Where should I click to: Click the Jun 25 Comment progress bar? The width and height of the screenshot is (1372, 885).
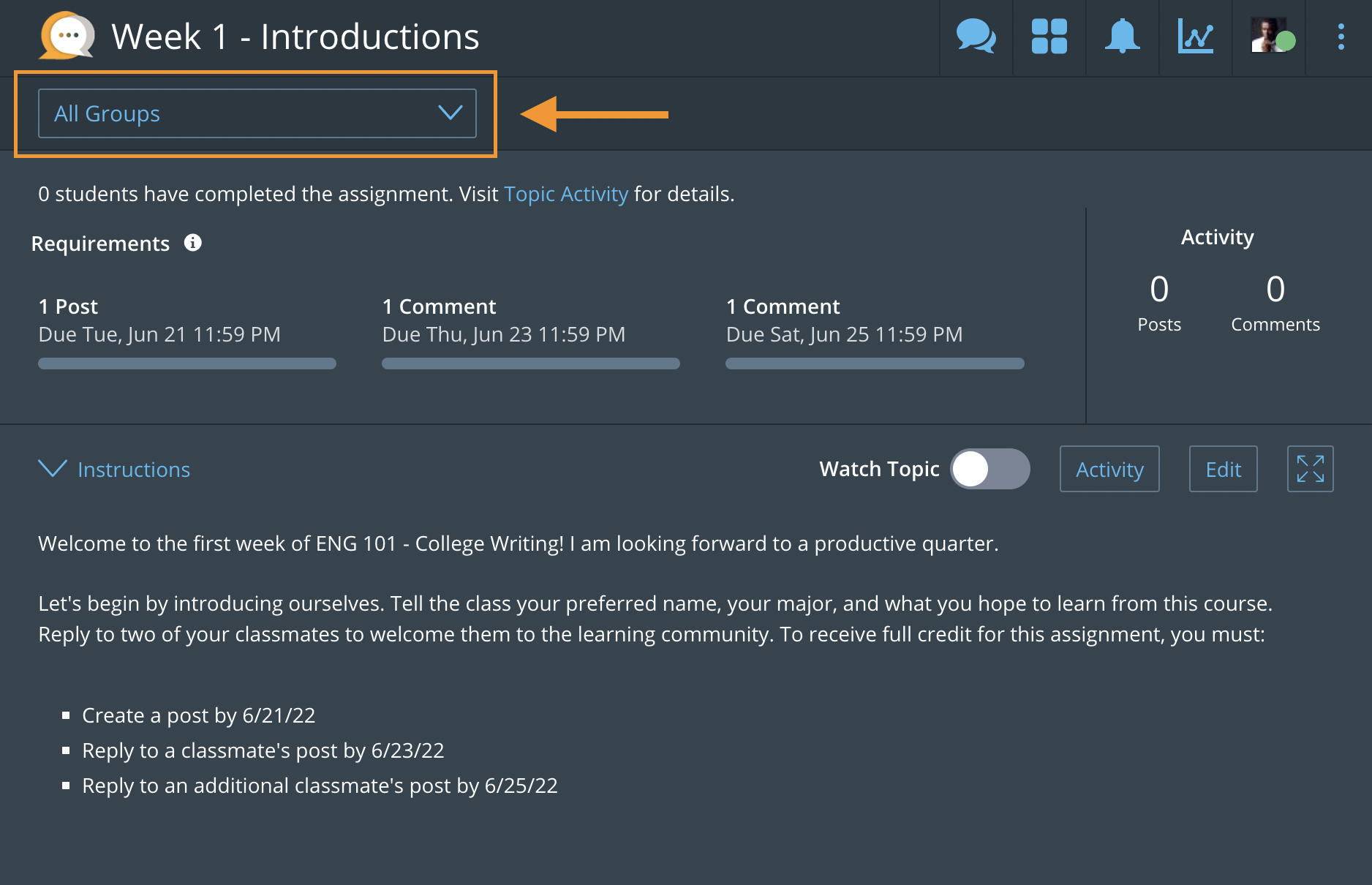[875, 364]
